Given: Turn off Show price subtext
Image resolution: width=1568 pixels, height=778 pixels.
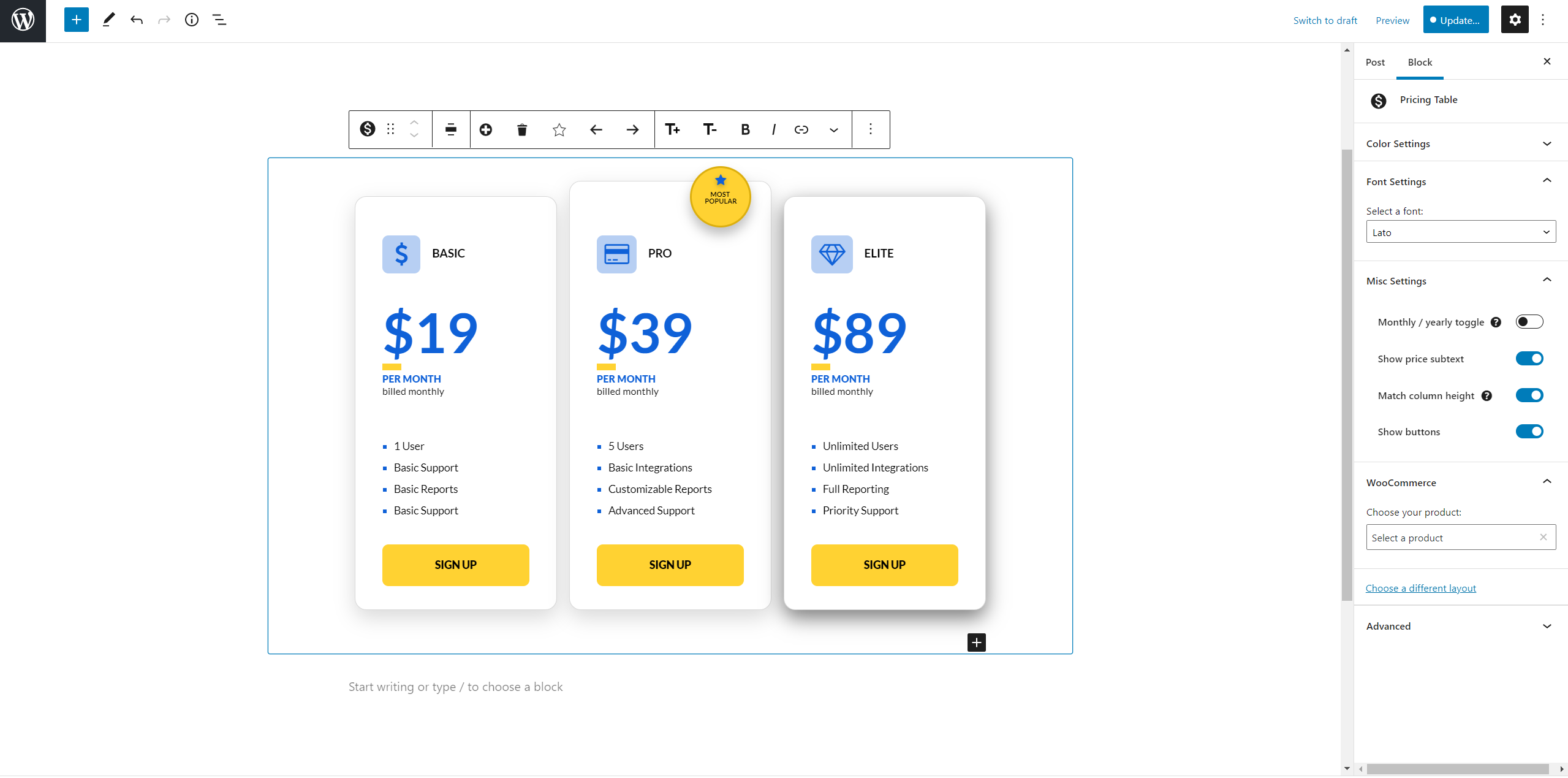Looking at the screenshot, I should tap(1529, 359).
